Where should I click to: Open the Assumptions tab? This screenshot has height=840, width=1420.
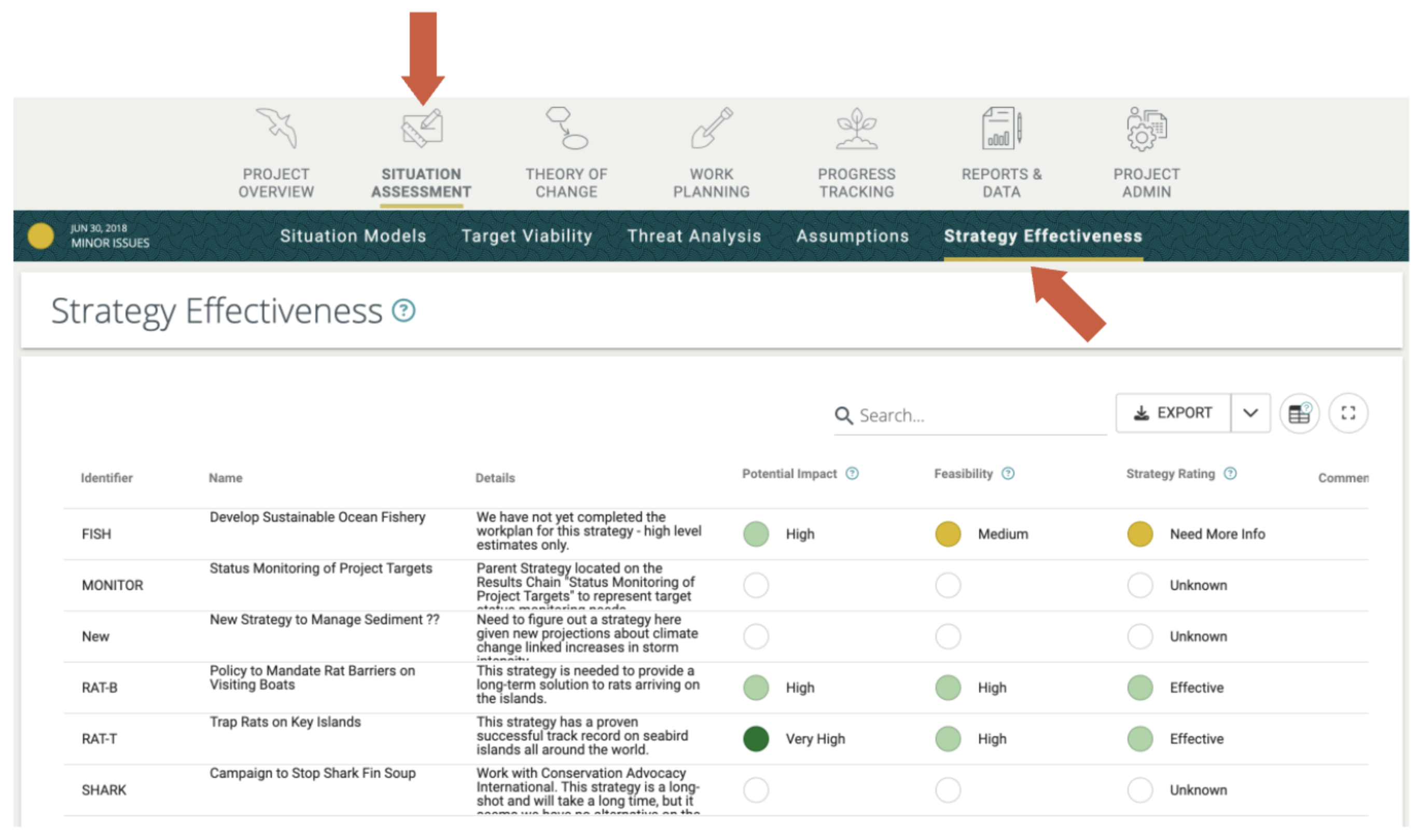tap(852, 236)
